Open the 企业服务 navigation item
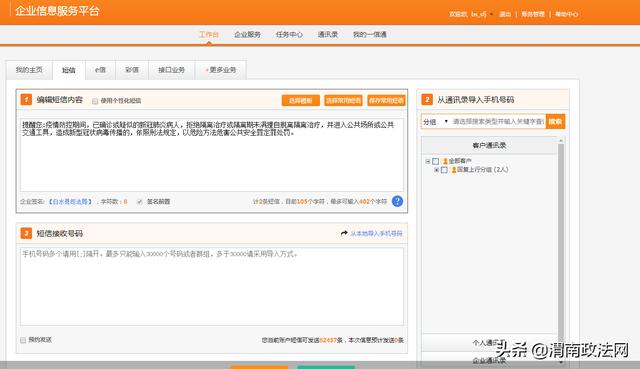The width and height of the screenshot is (640, 369). pos(247,35)
